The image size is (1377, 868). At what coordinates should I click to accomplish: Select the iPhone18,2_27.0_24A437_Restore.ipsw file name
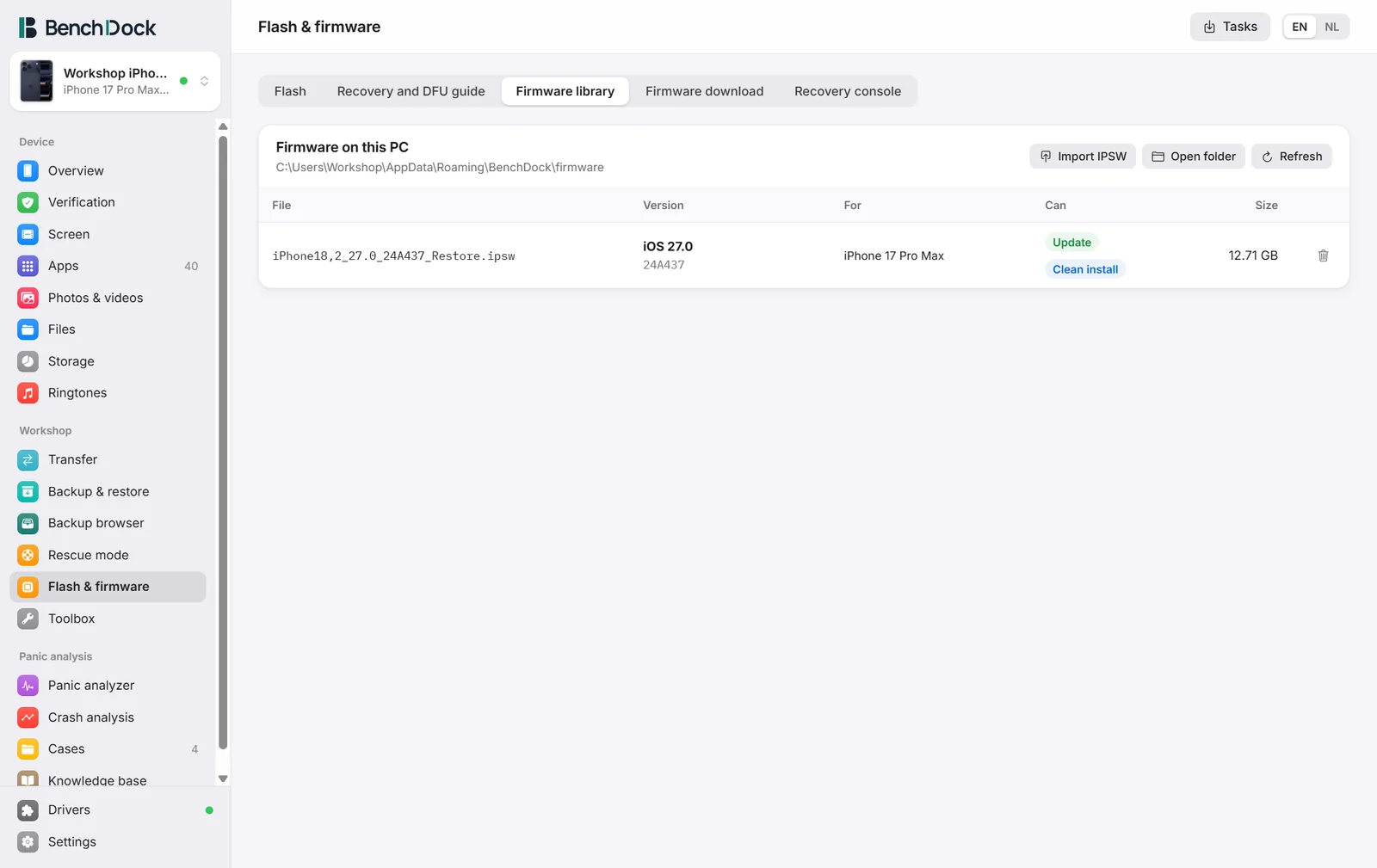[393, 256]
